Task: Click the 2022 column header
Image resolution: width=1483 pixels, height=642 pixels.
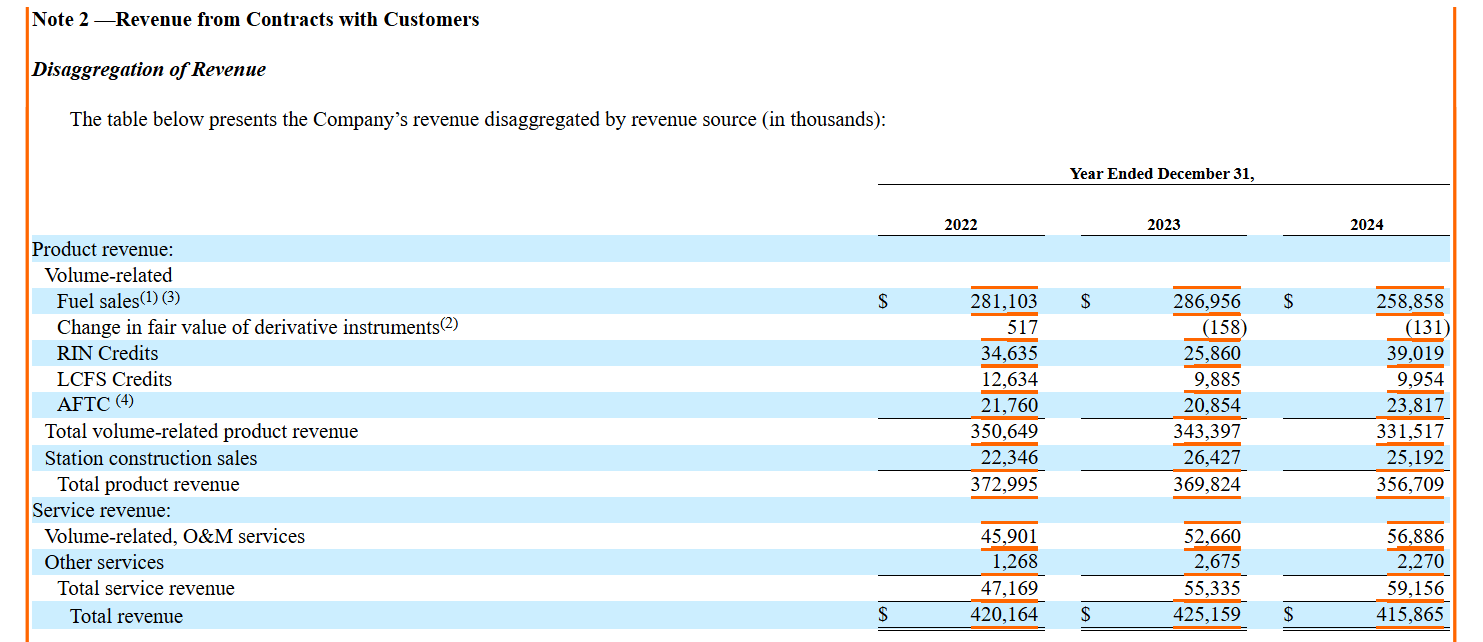Action: point(960,225)
